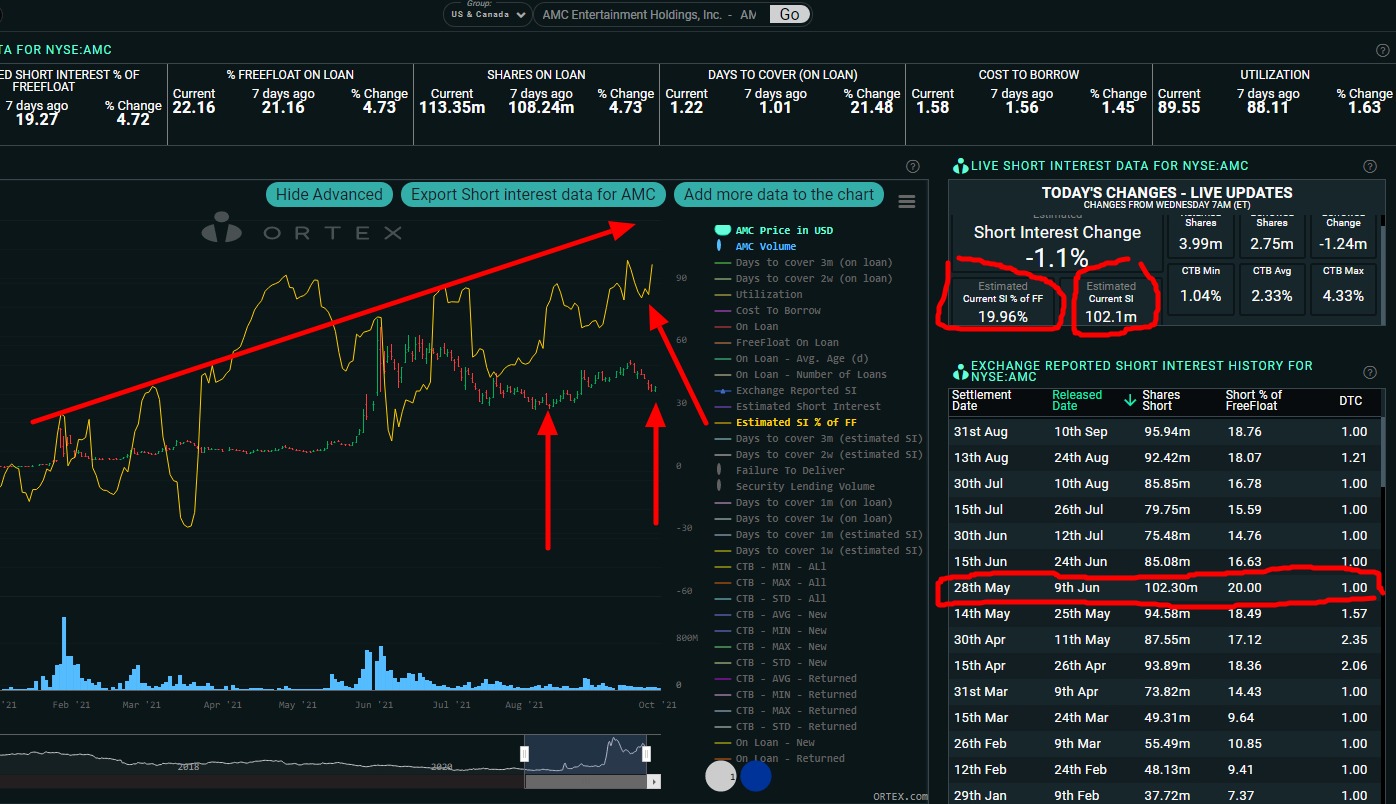1396x804 pixels.
Task: Enable the CTB - STD - Returned series
Action: point(786,726)
